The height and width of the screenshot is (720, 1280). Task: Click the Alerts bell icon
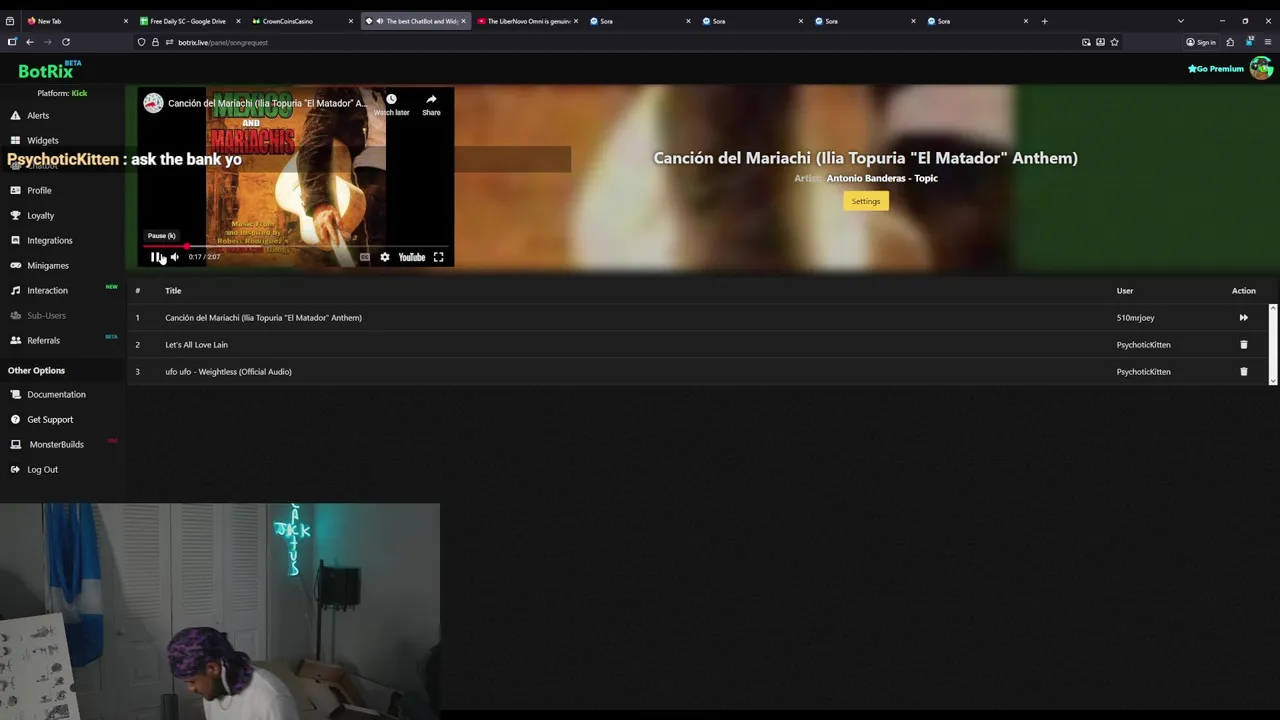[x=16, y=115]
